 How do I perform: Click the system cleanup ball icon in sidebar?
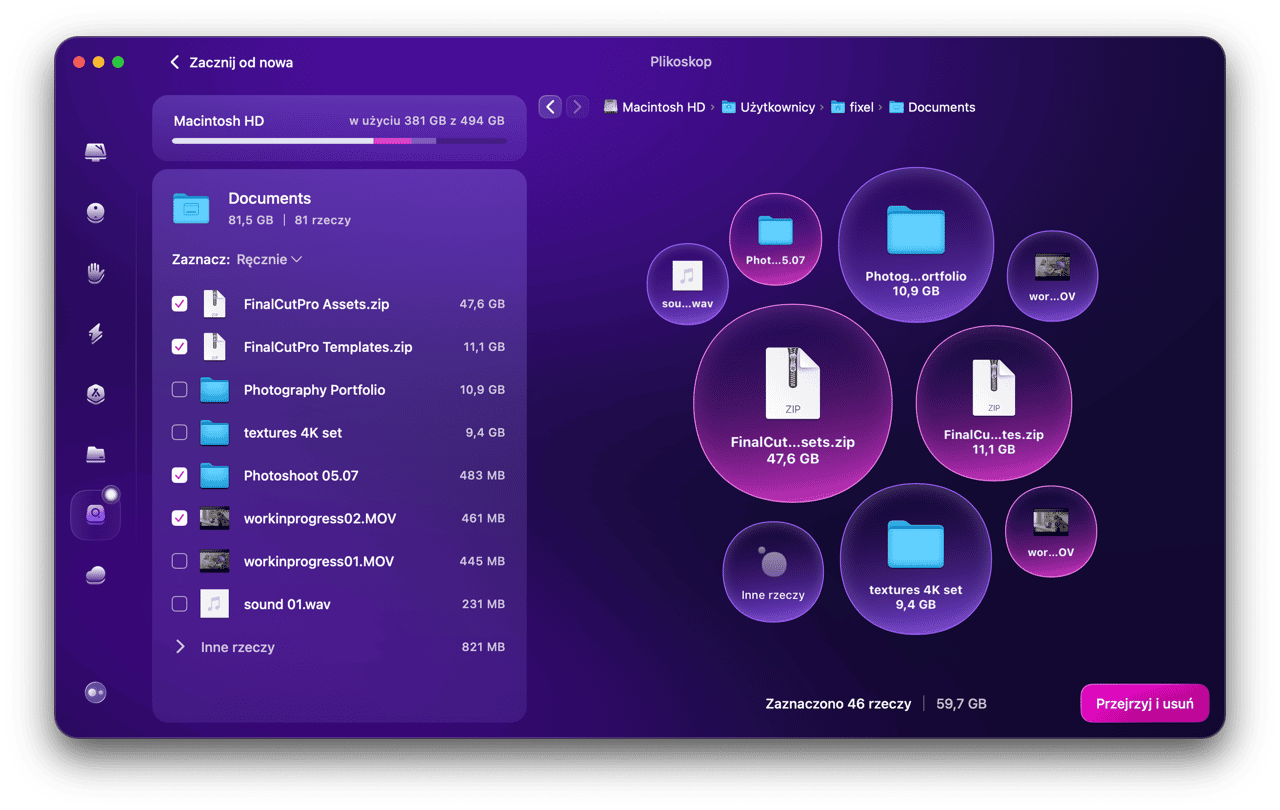(96, 212)
